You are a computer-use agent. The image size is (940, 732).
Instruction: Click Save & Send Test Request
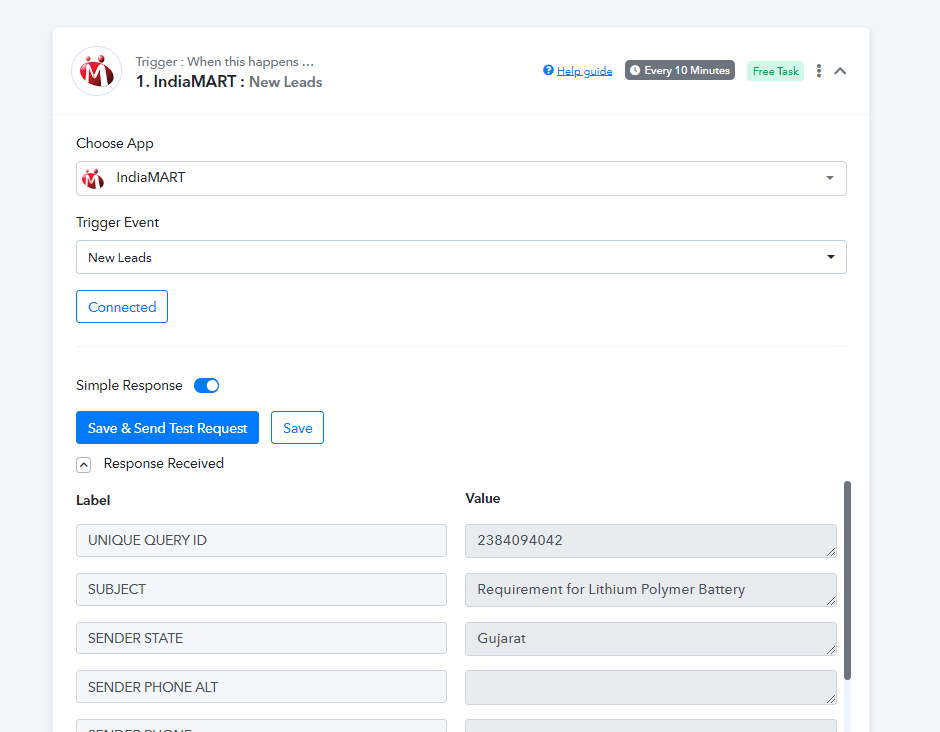pyautogui.click(x=167, y=428)
